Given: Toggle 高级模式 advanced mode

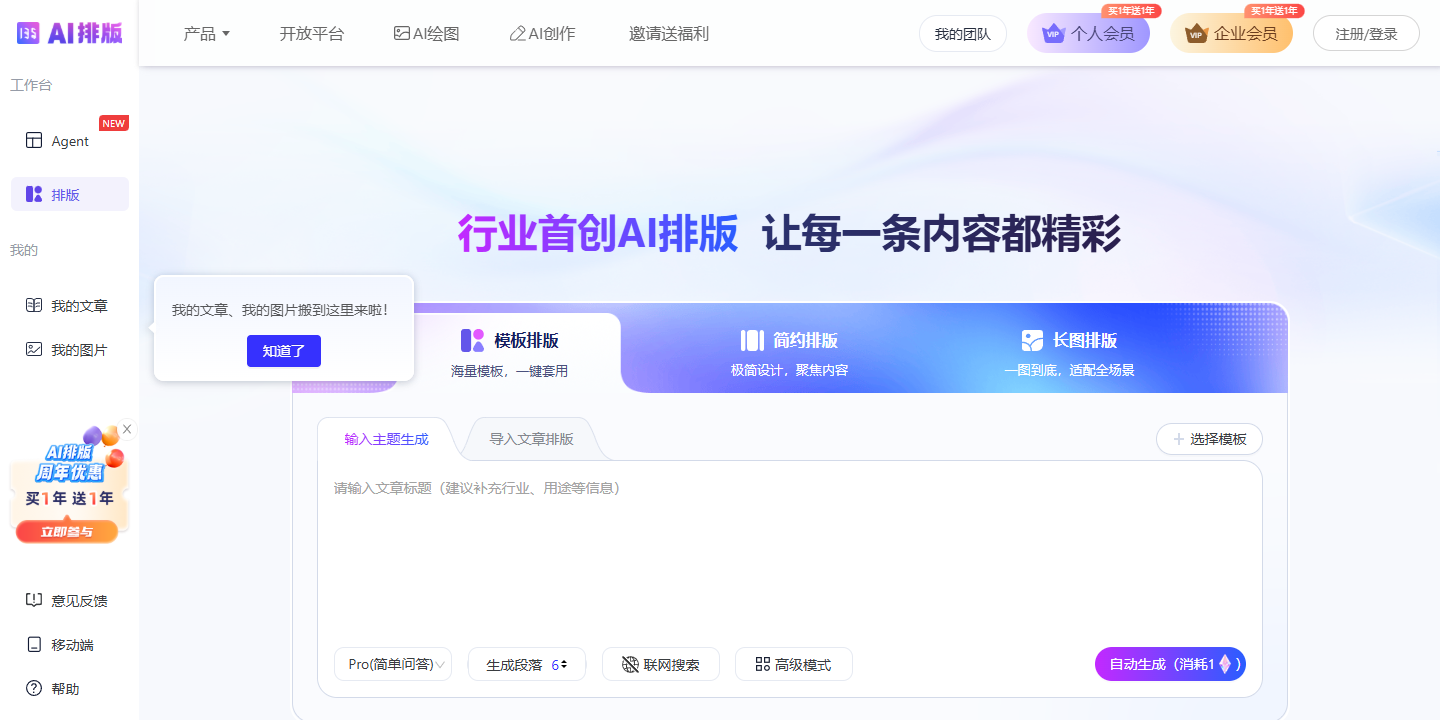Looking at the screenshot, I should (794, 664).
